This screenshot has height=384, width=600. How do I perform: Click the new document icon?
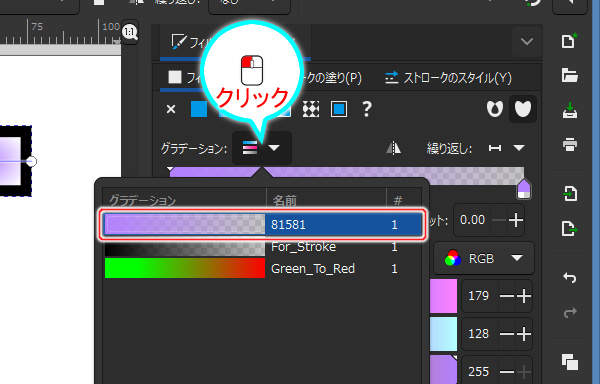(x=569, y=41)
